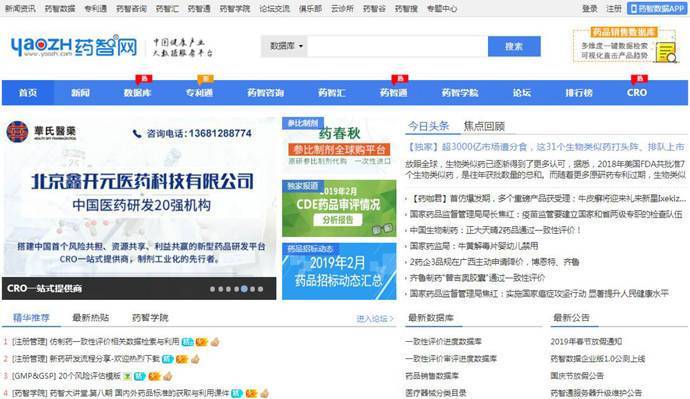Open 药智学院 in main navigation
Viewport: 690px width, 399px height.
pos(460,93)
